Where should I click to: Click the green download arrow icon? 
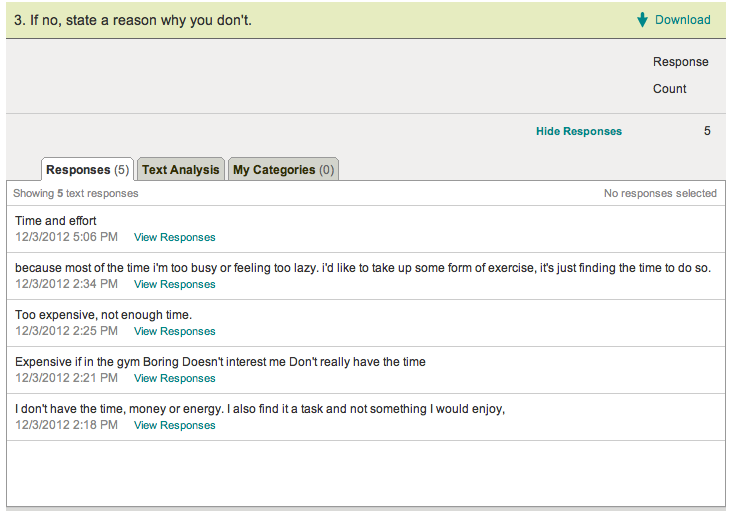pyautogui.click(x=642, y=20)
